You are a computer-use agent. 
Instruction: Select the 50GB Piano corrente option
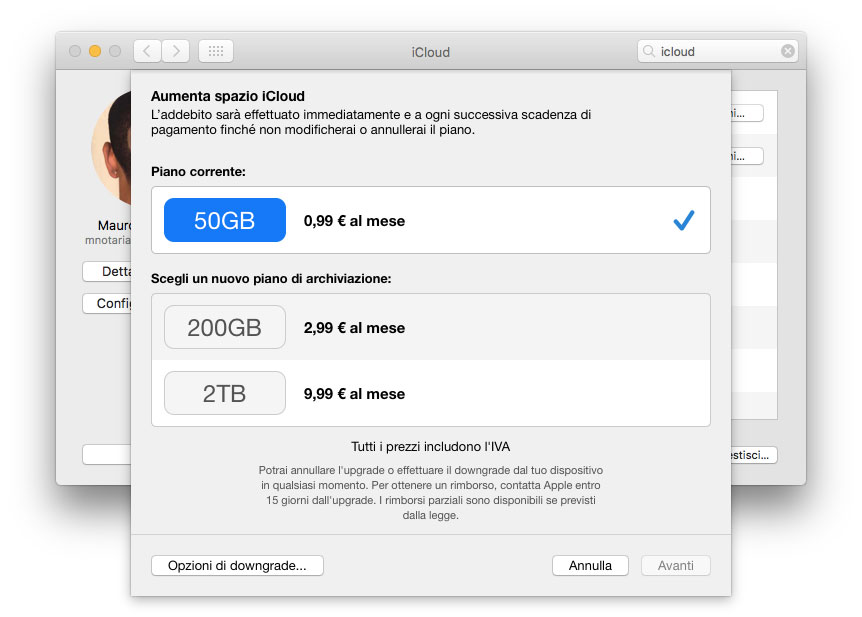coord(224,220)
